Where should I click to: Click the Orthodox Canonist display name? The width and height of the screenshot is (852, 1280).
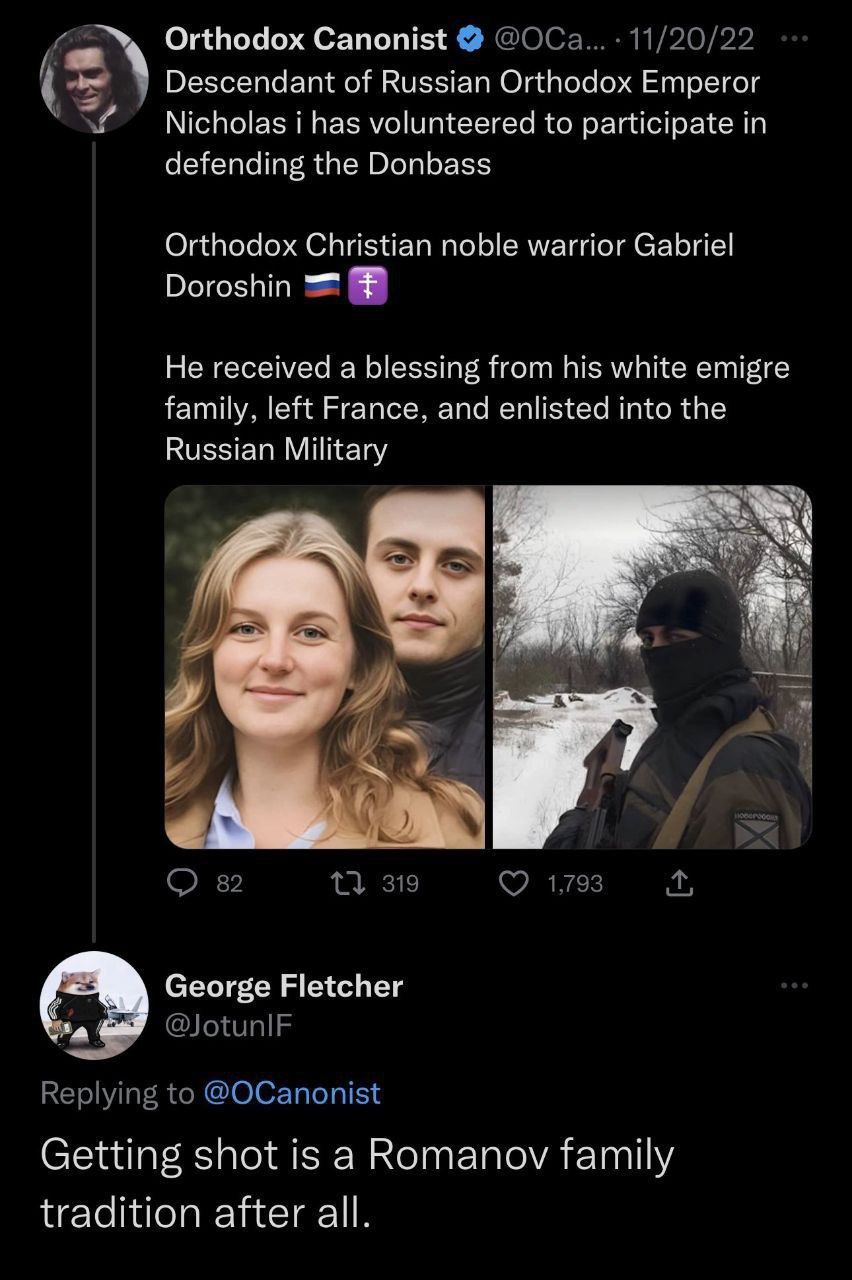point(305,40)
